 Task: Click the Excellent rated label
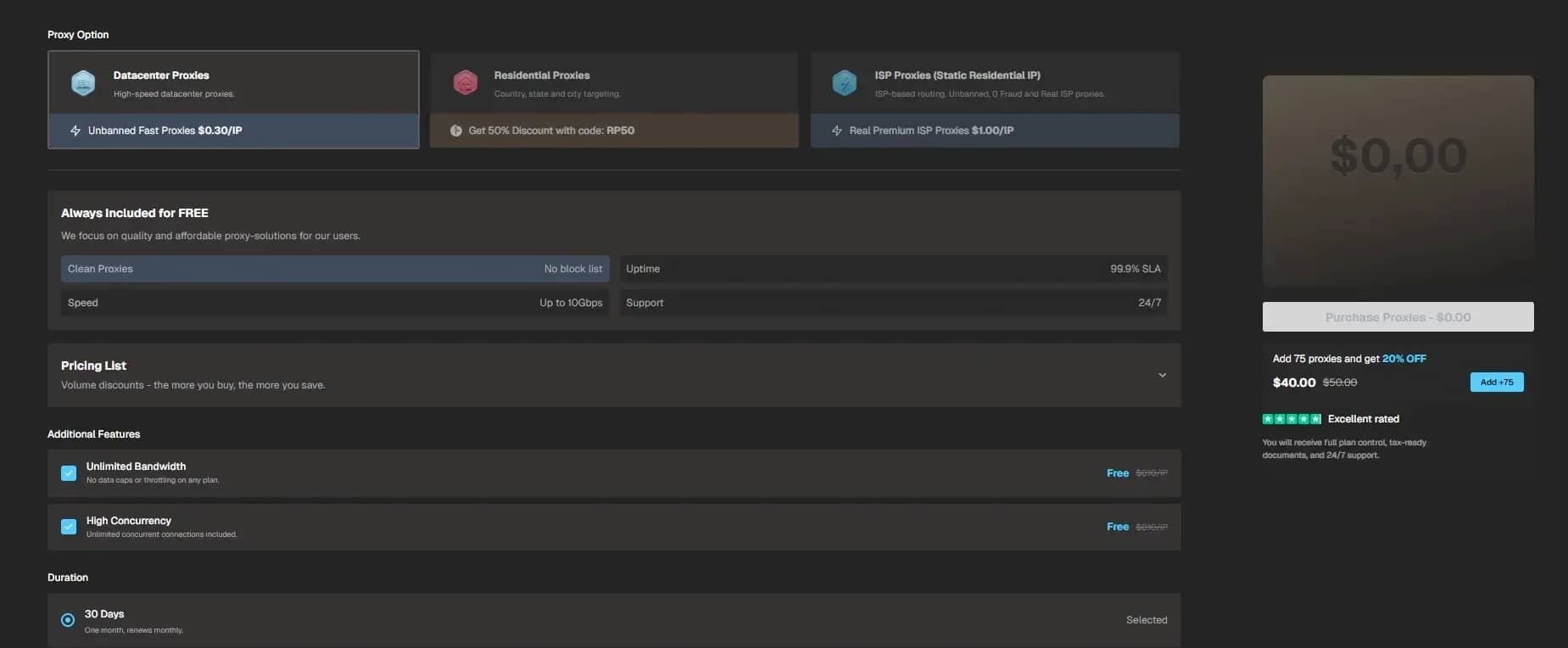[x=1364, y=419]
